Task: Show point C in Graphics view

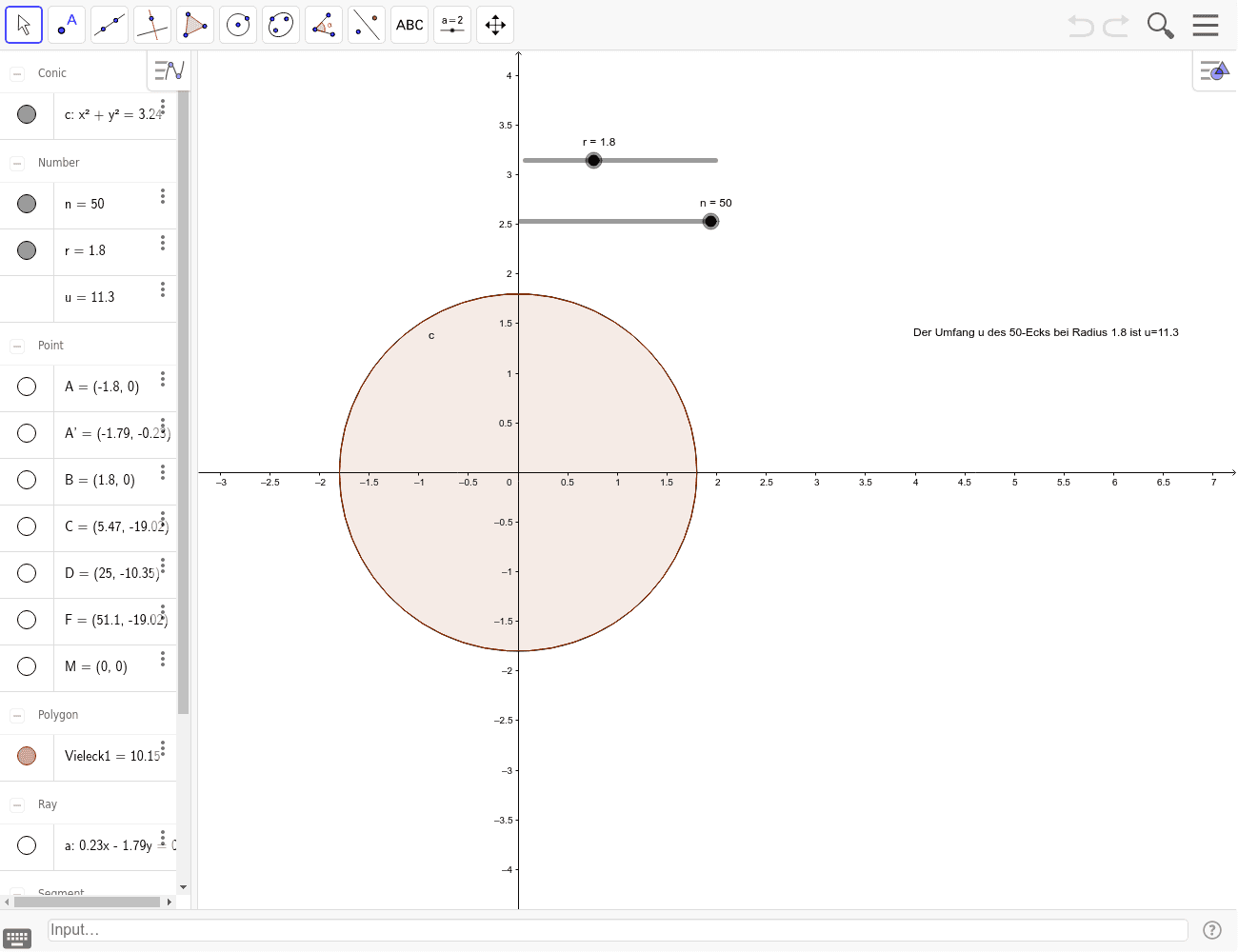Action: point(27,526)
